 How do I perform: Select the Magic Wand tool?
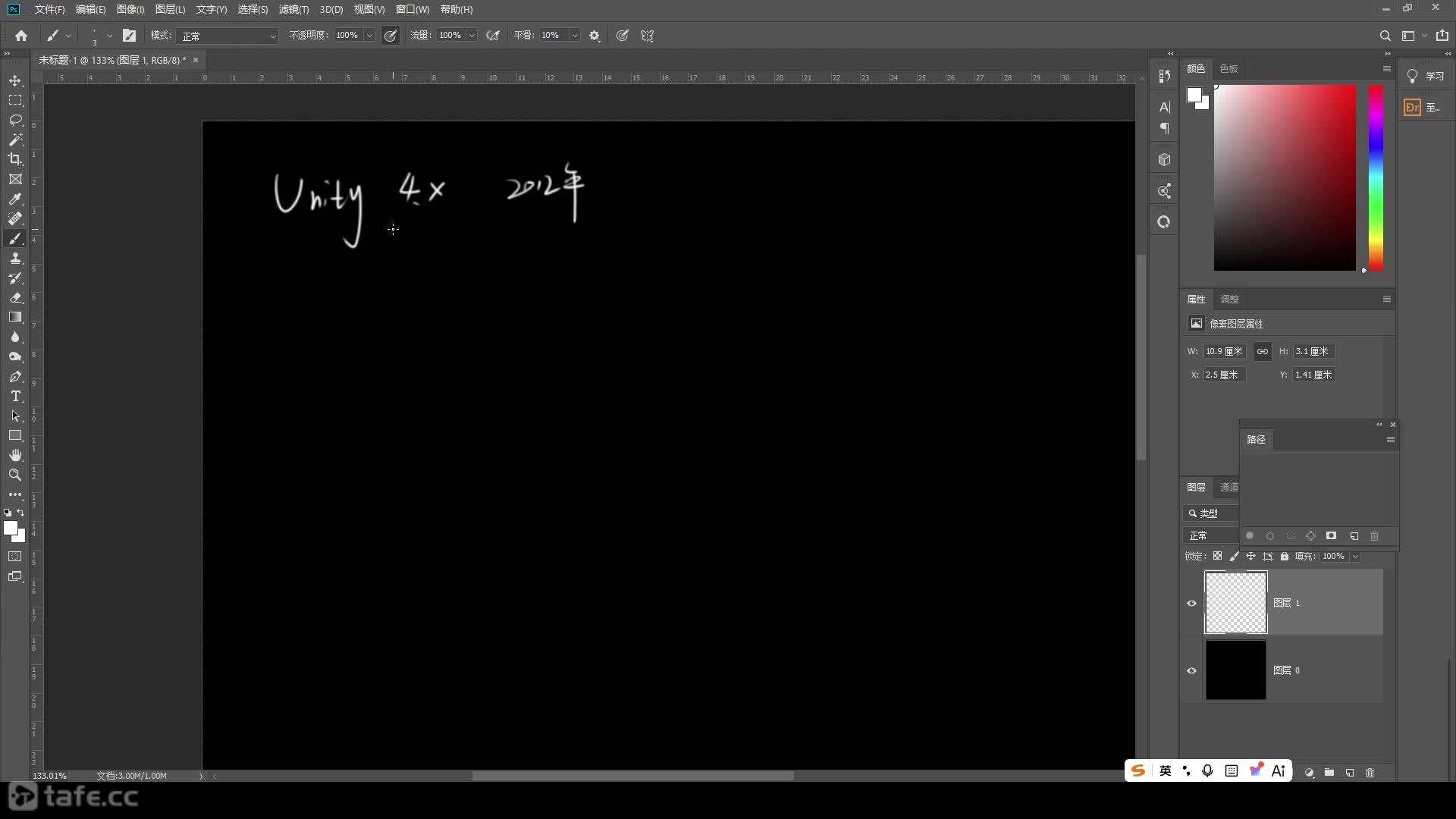point(15,140)
